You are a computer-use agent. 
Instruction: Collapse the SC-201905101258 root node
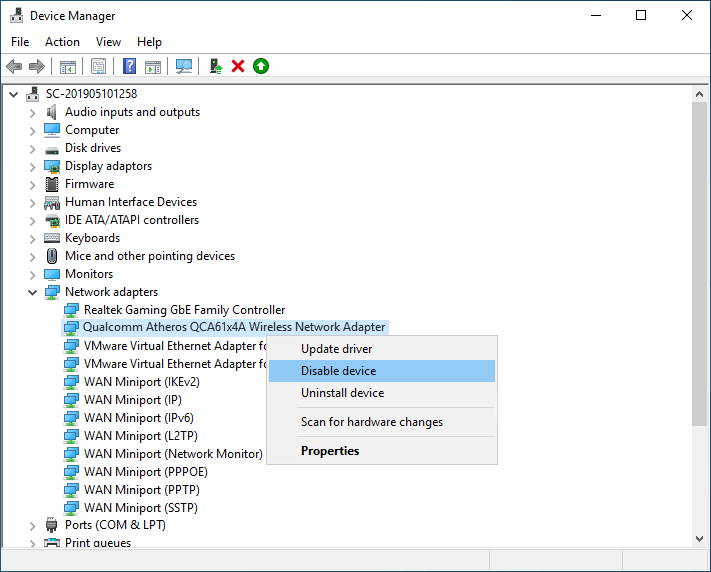(14, 94)
